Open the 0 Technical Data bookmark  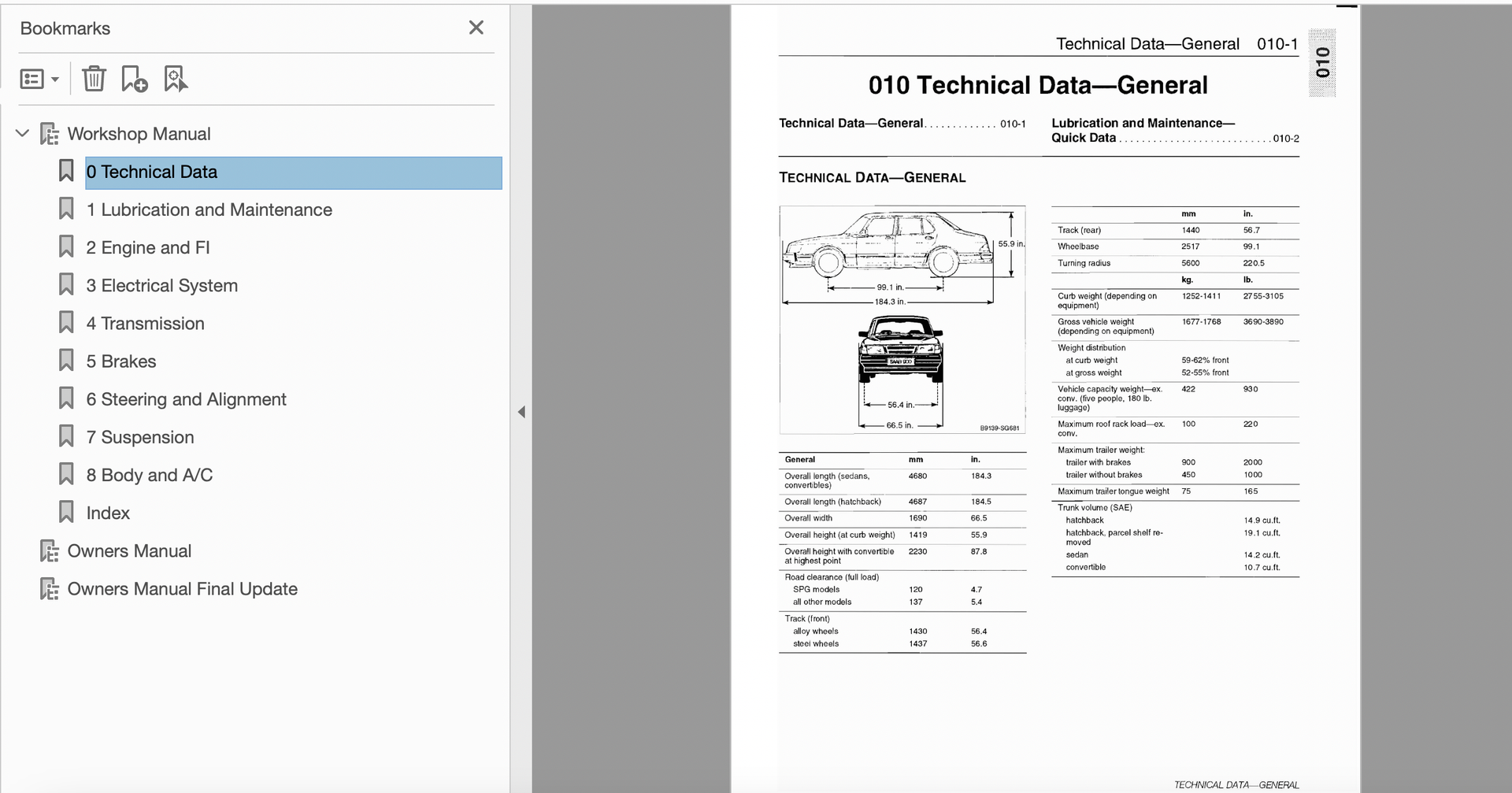point(152,172)
